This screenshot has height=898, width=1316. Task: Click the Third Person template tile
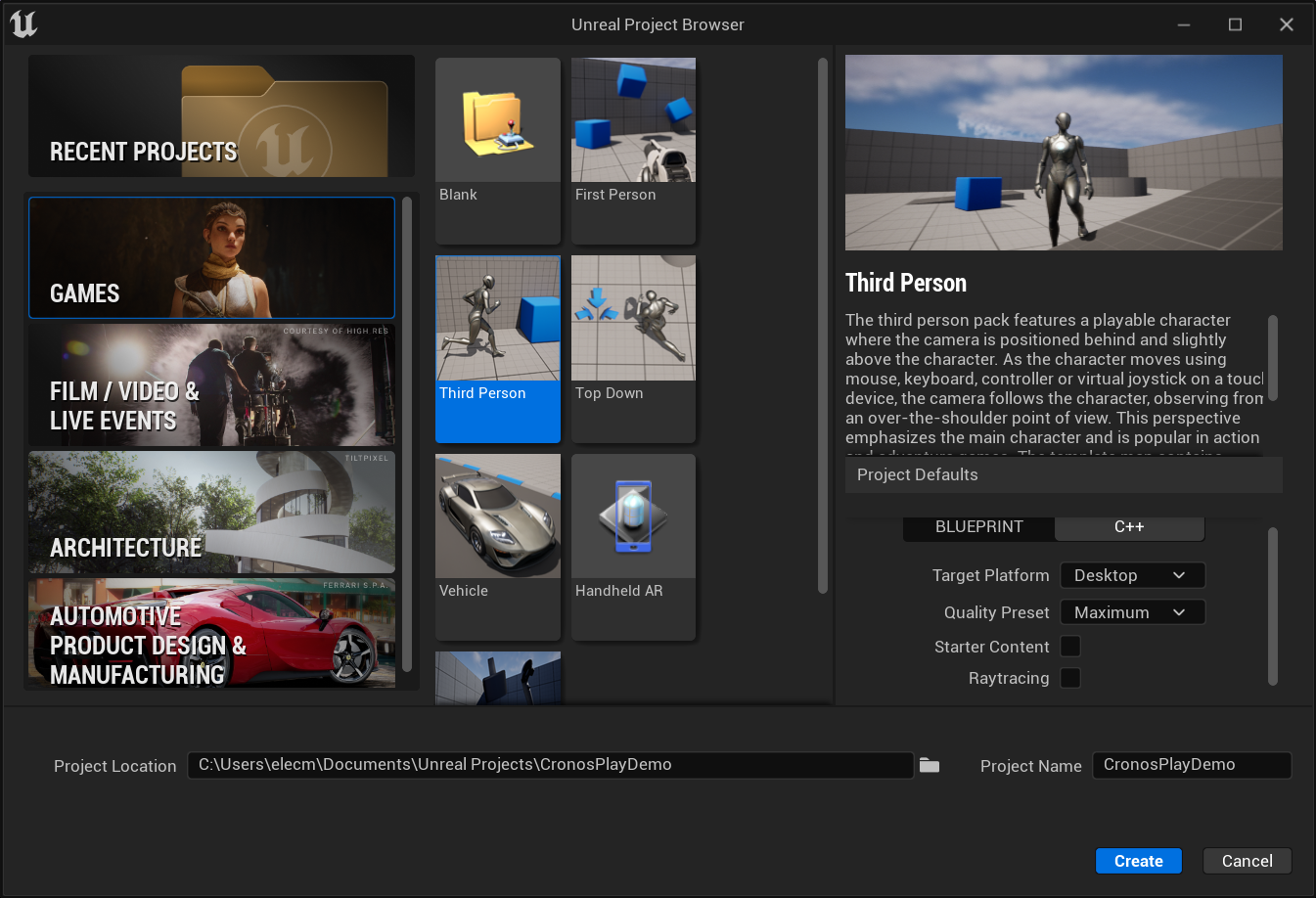497,347
